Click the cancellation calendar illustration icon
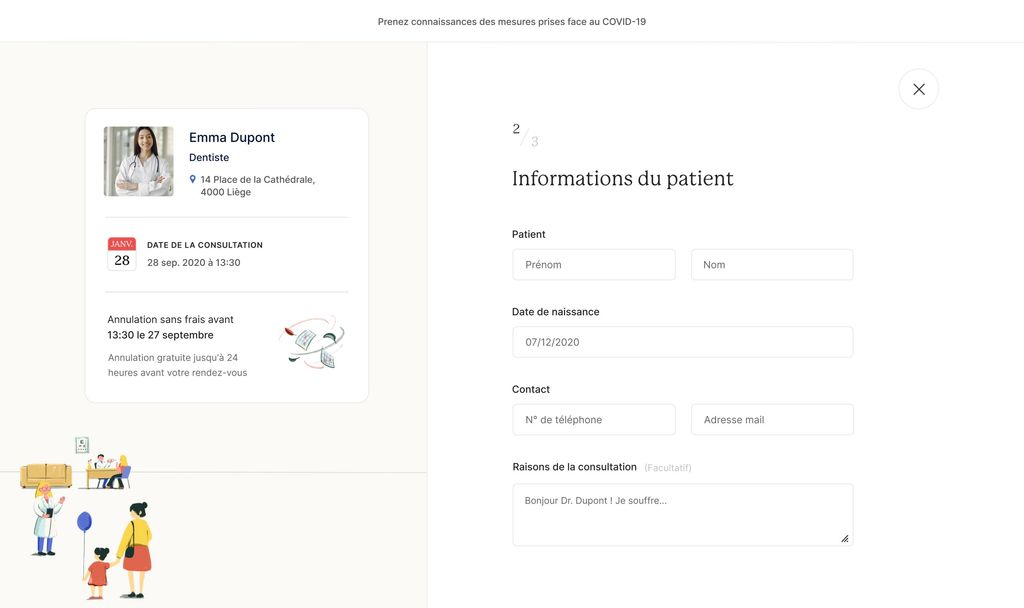Viewport: 1024px width, 608px height. click(313, 342)
